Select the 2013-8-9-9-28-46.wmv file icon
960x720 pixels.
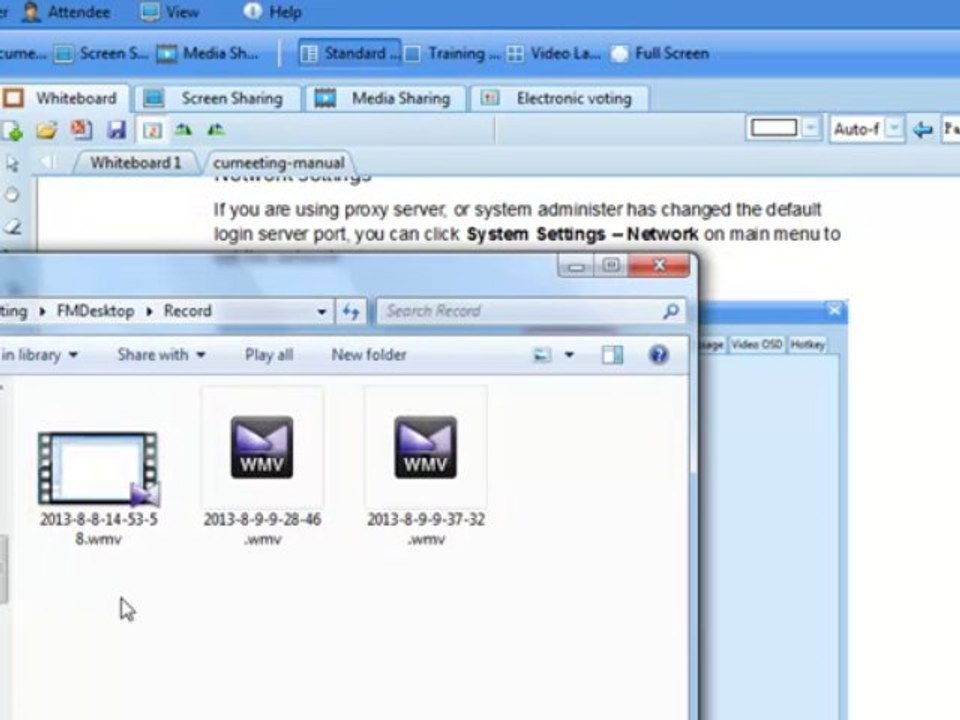pos(262,448)
